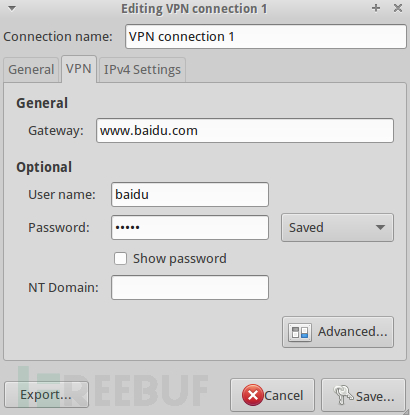Click the red X icon on Cancel
The image size is (410, 415).
(x=253, y=395)
